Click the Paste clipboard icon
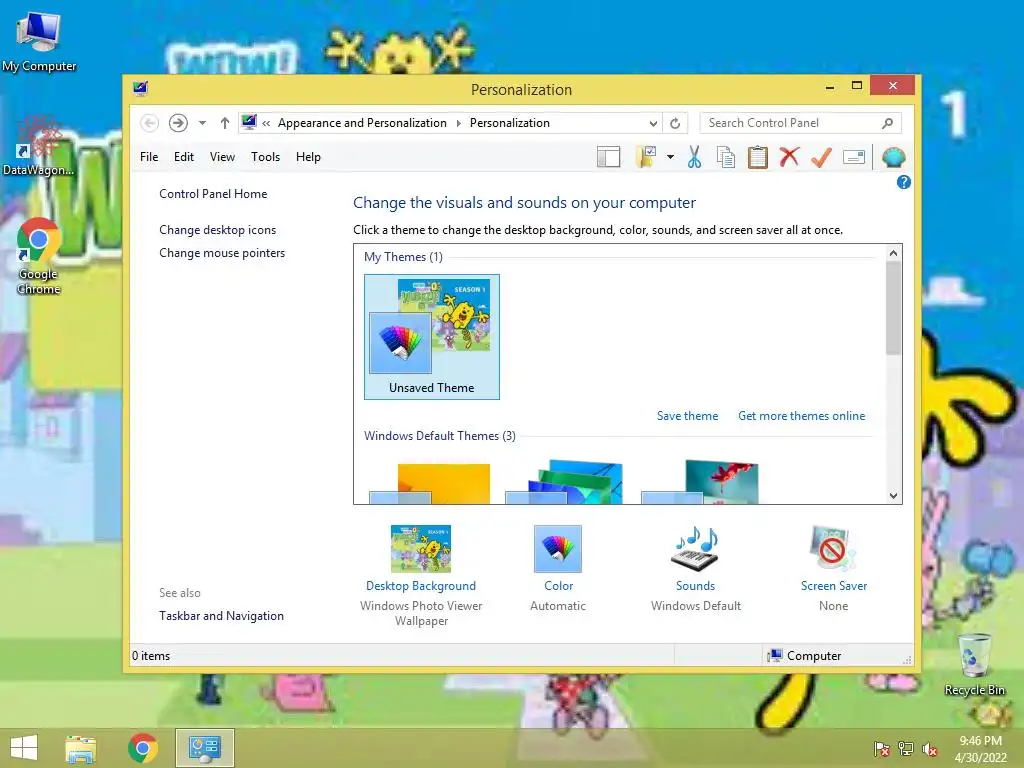The image size is (1024, 768). [x=758, y=157]
